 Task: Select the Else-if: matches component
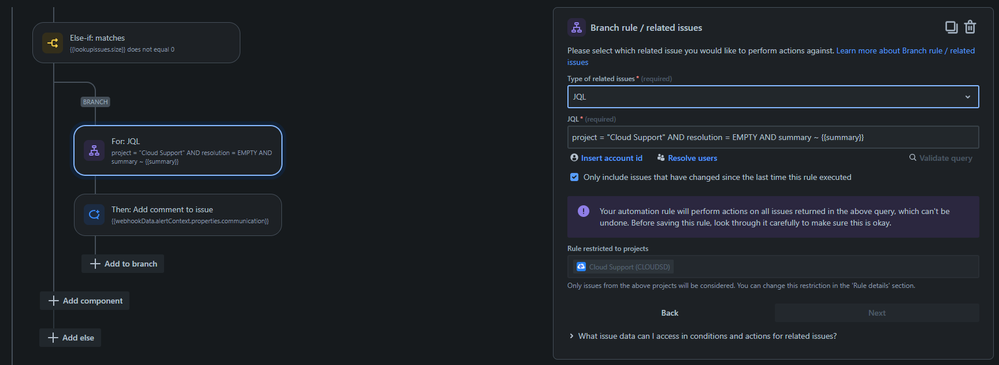[136, 43]
